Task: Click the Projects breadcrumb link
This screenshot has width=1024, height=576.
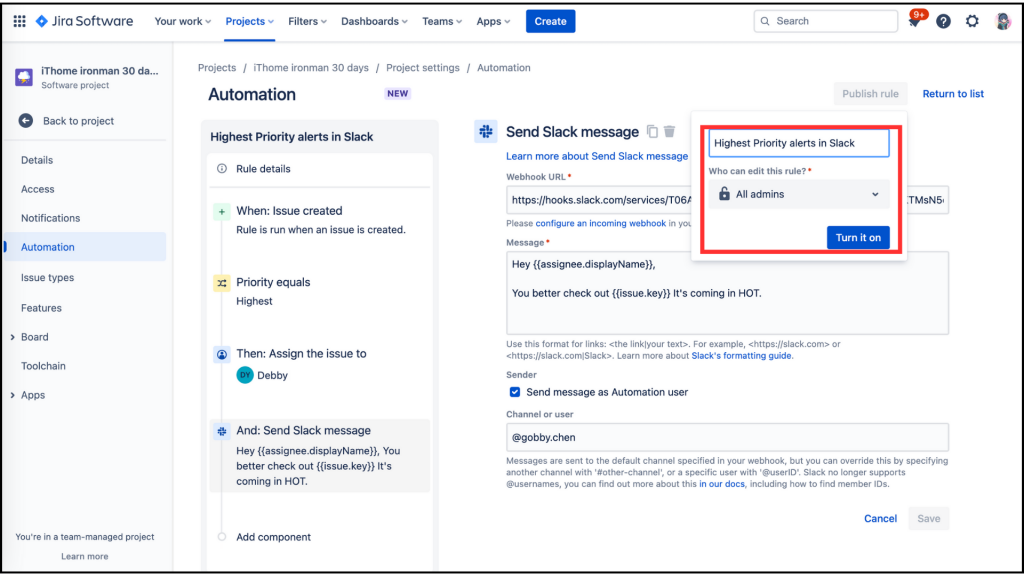Action: tap(217, 68)
